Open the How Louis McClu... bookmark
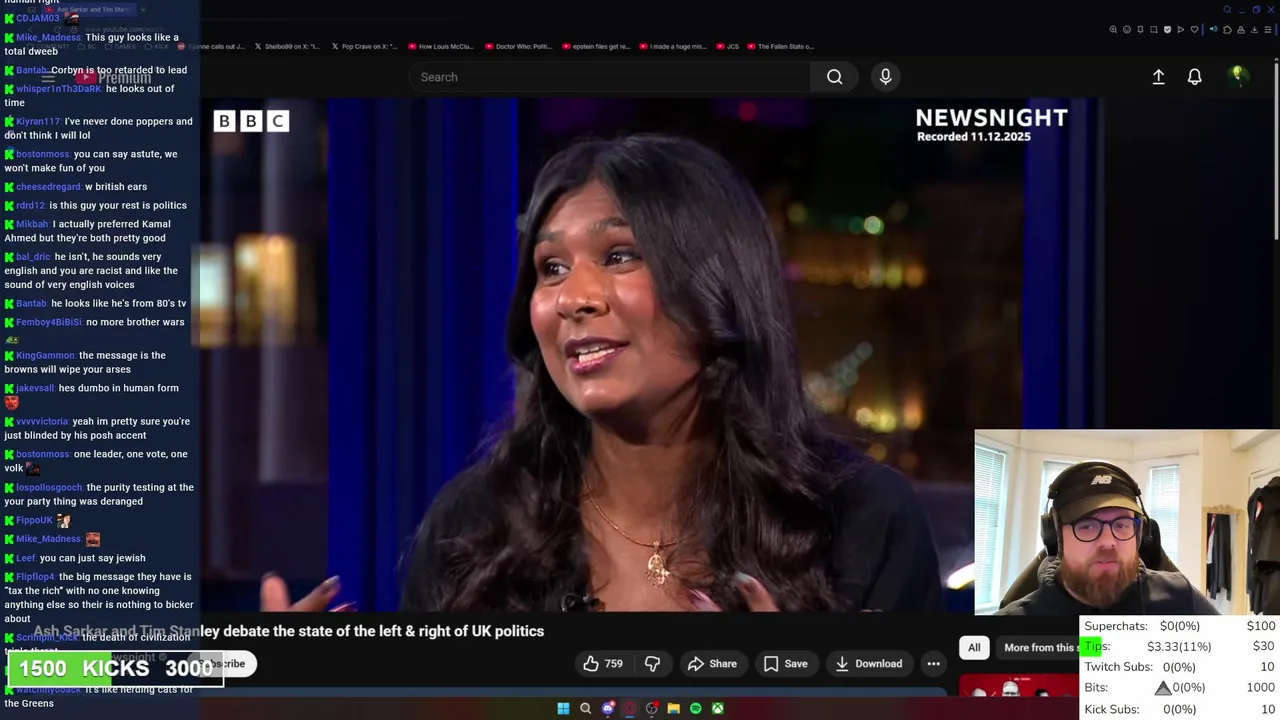Viewport: 1280px width, 720px height. click(x=441, y=46)
